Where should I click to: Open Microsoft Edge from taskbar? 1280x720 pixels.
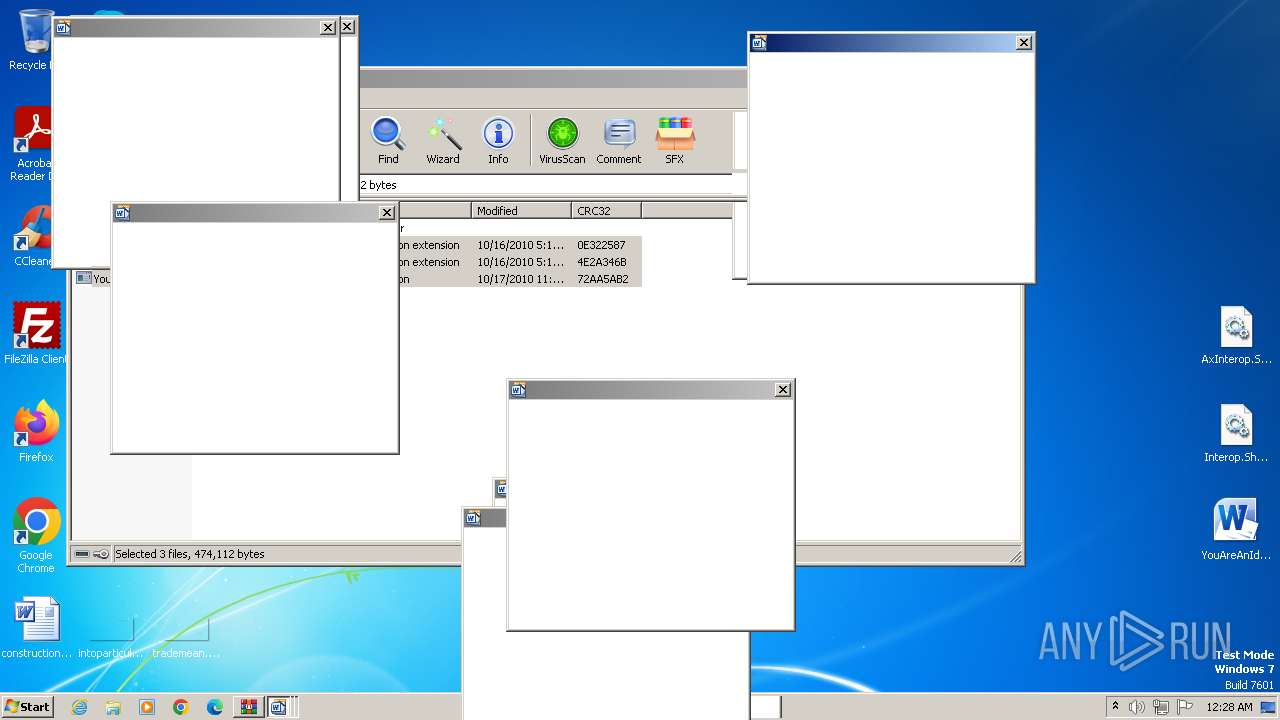coord(215,707)
